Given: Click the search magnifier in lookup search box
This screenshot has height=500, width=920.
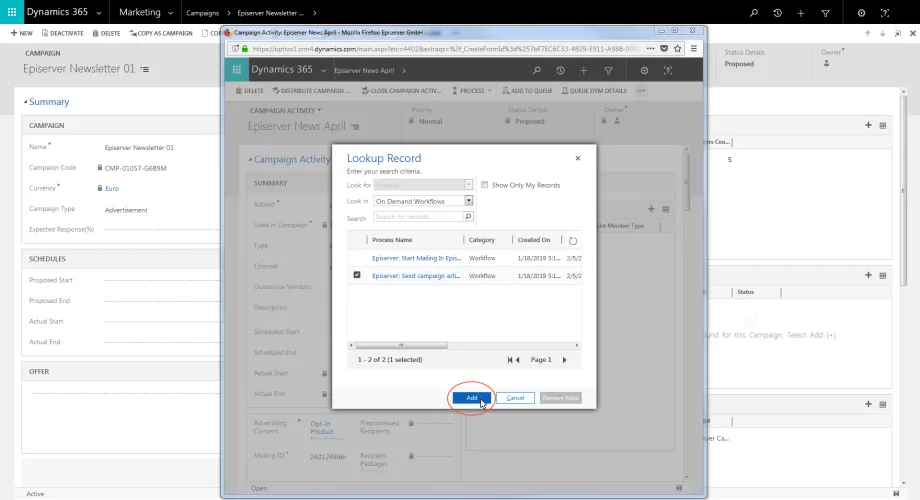Looking at the screenshot, I should 468,217.
